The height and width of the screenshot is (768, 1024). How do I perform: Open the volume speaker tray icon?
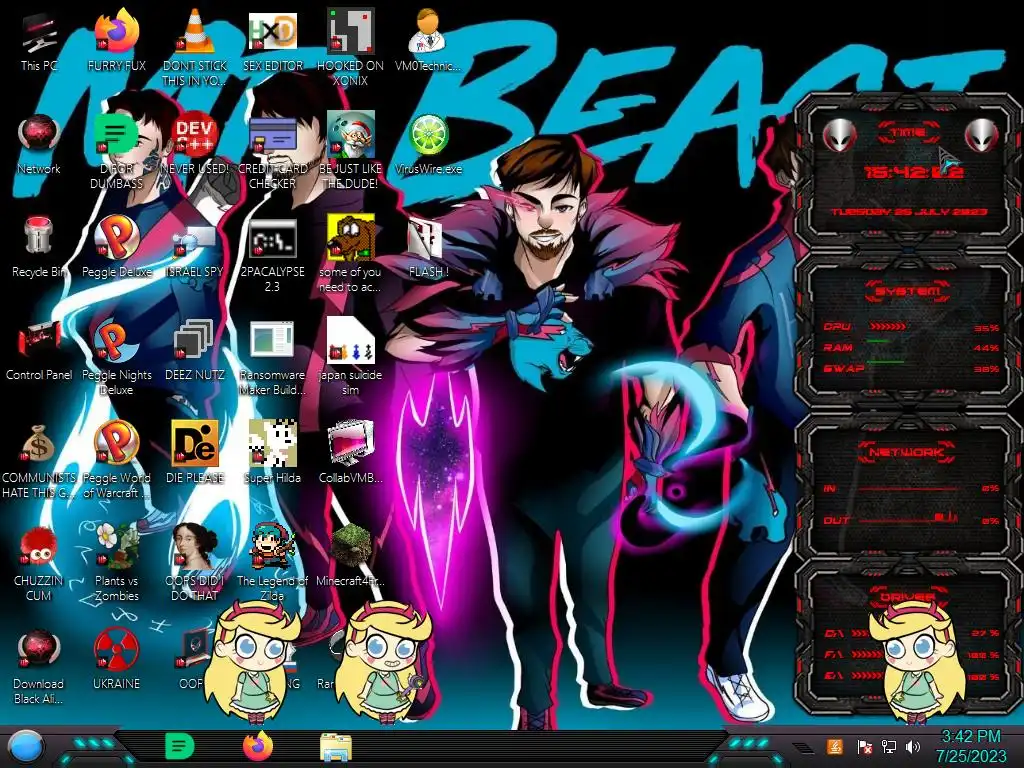point(913,746)
